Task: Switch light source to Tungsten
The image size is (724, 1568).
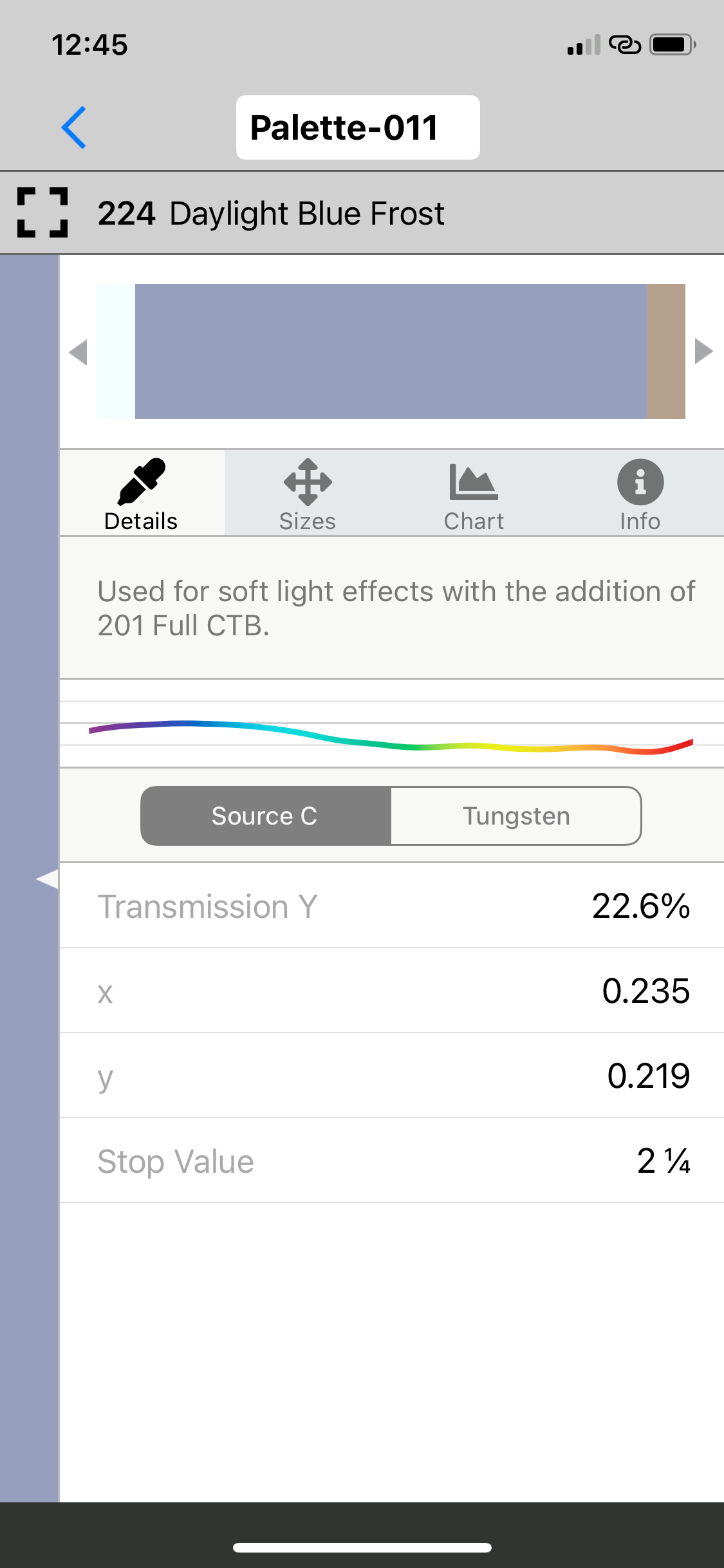Action: (x=516, y=816)
